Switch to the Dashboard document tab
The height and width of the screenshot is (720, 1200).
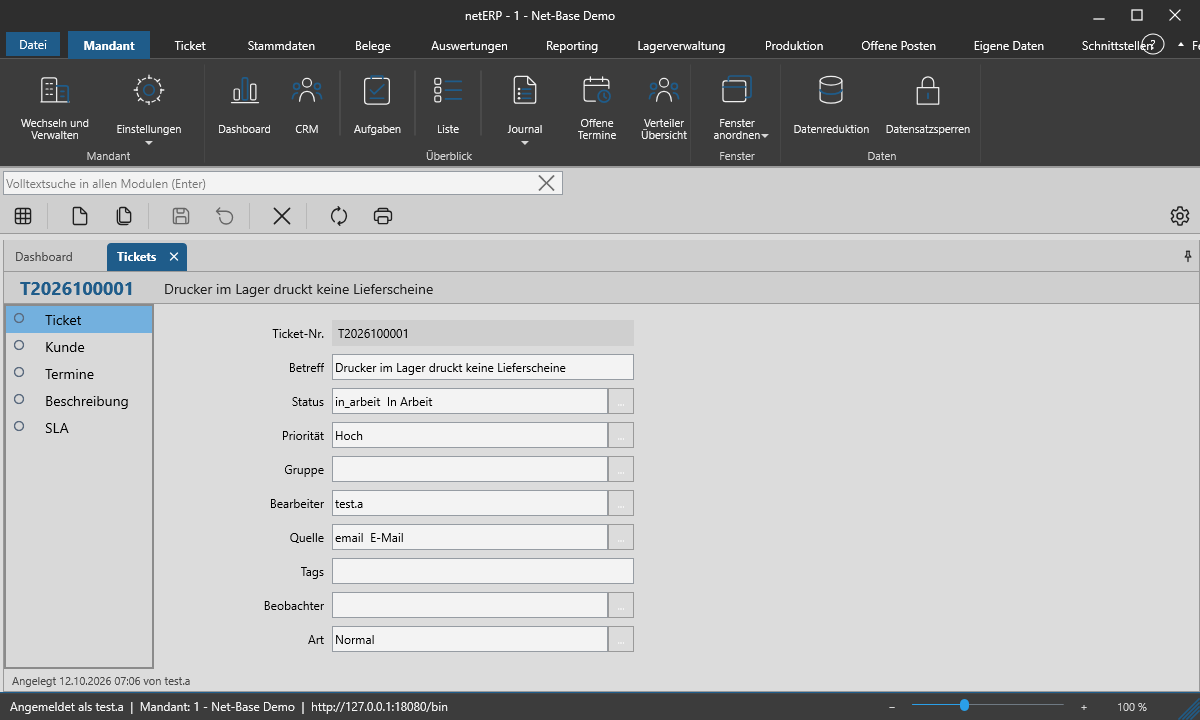tap(44, 257)
